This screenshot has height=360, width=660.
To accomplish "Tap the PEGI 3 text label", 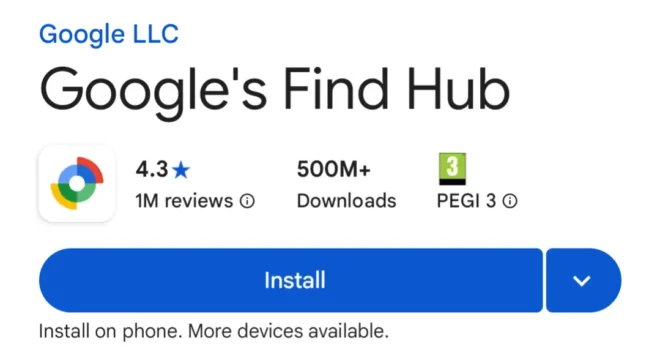I will [466, 201].
